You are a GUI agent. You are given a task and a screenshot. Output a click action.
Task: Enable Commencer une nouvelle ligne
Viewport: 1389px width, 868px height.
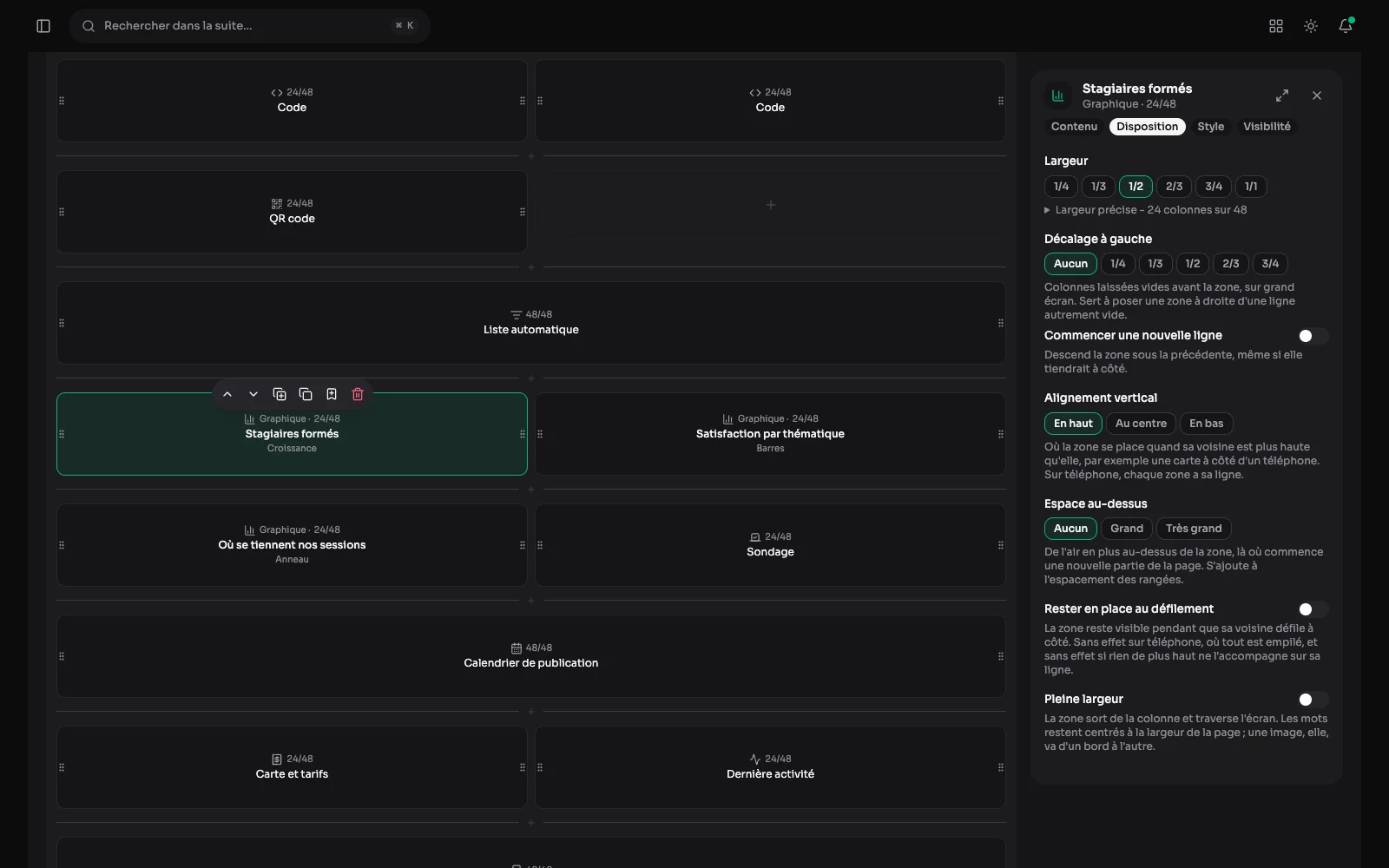pos(1313,336)
